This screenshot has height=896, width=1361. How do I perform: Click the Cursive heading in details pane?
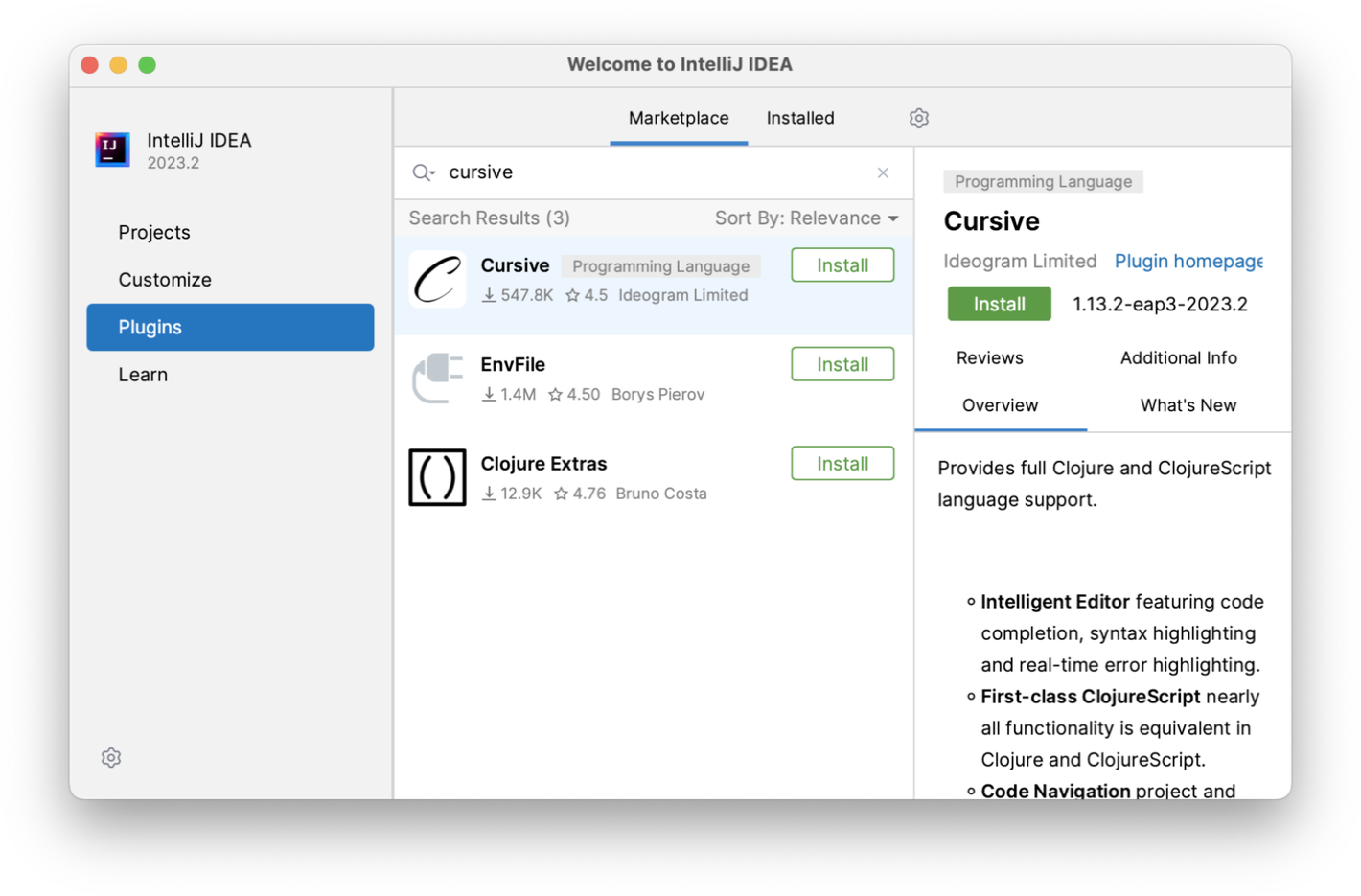click(x=991, y=221)
